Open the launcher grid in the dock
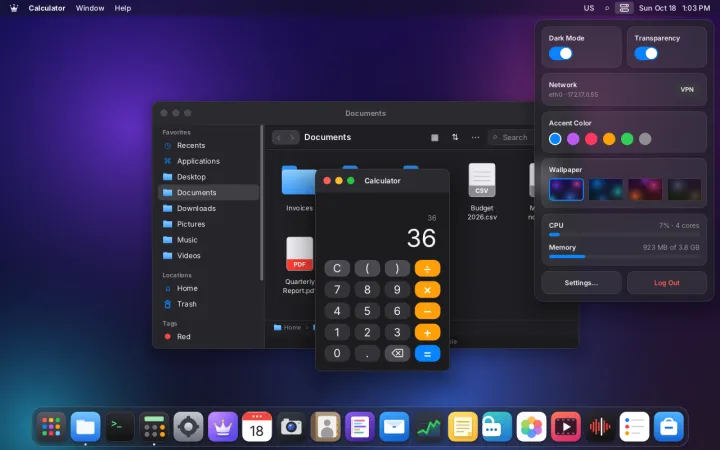This screenshot has width=720, height=450. coord(51,427)
